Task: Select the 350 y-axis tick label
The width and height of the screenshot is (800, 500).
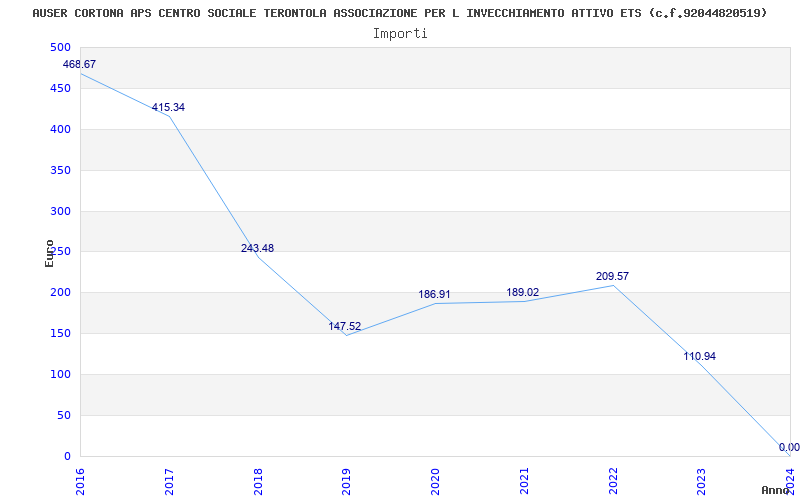Action: pyautogui.click(x=60, y=170)
